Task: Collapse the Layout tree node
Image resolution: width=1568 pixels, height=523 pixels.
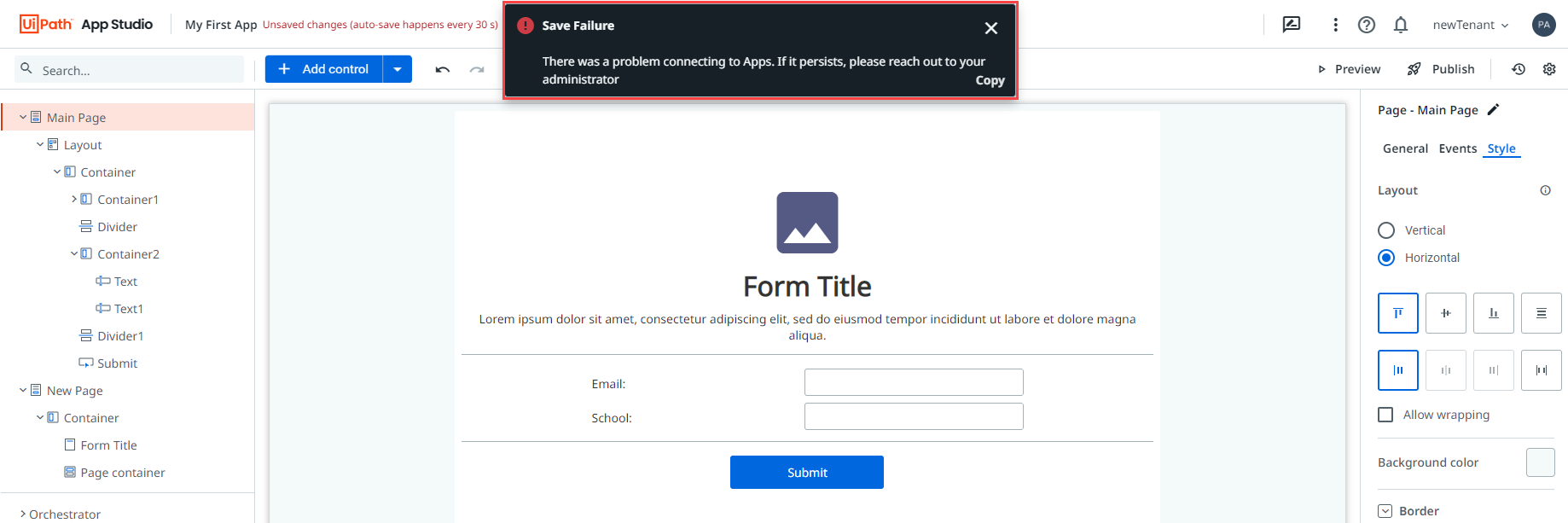Action: point(40,144)
